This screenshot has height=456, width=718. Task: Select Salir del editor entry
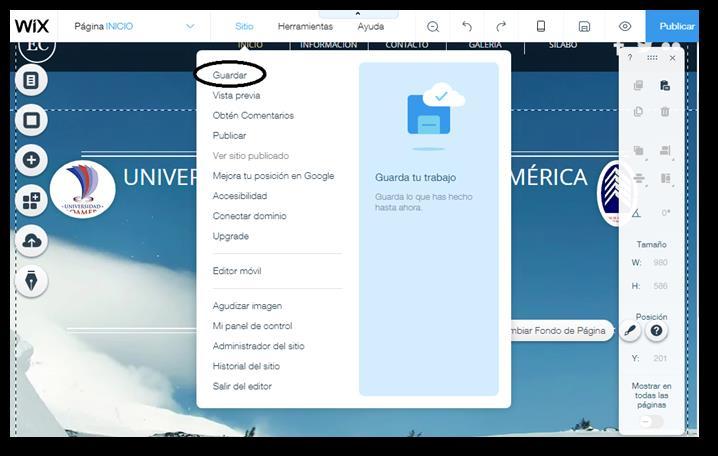242,386
